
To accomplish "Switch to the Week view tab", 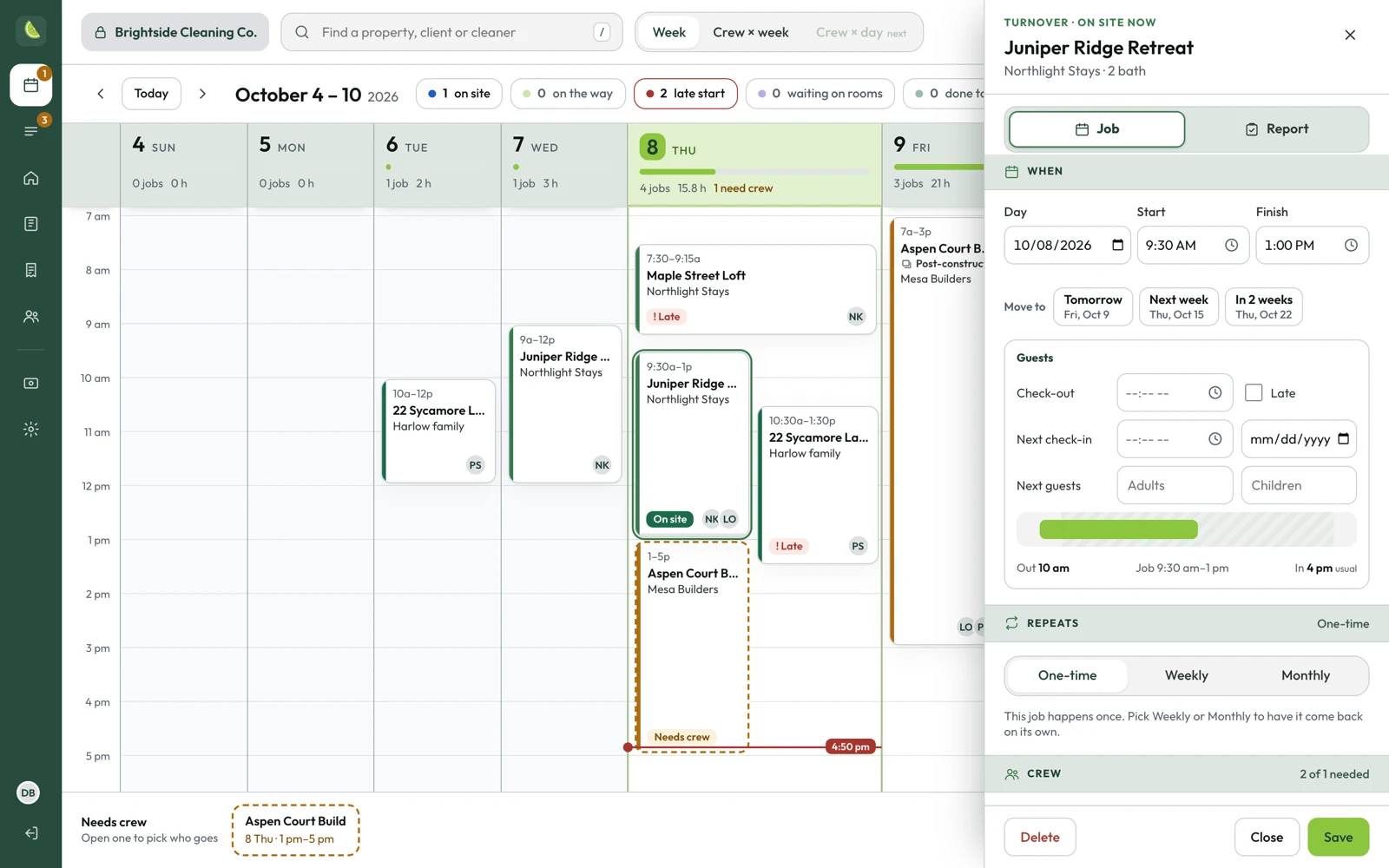I will coord(669,32).
